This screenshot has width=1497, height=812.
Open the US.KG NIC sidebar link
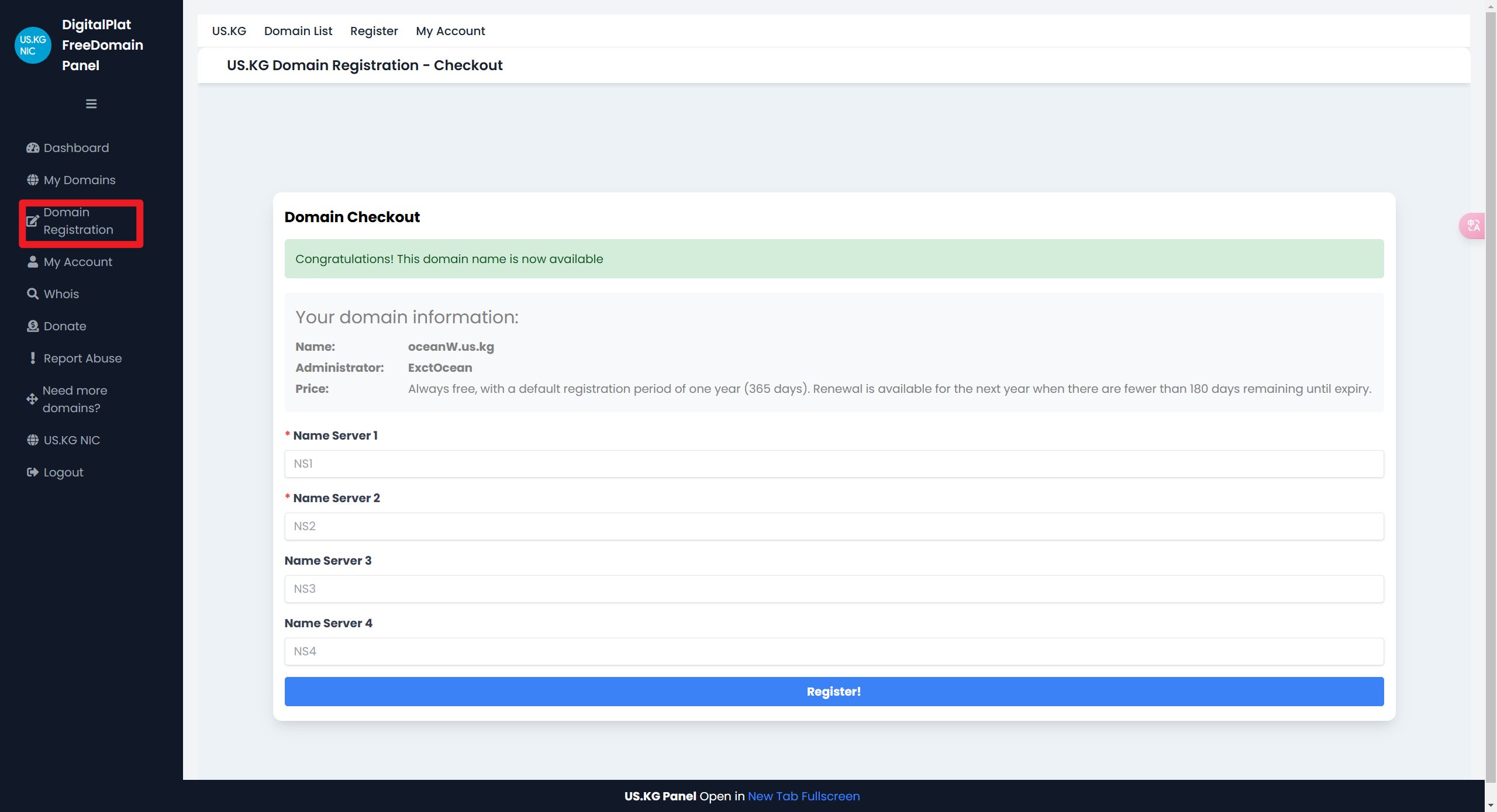71,440
